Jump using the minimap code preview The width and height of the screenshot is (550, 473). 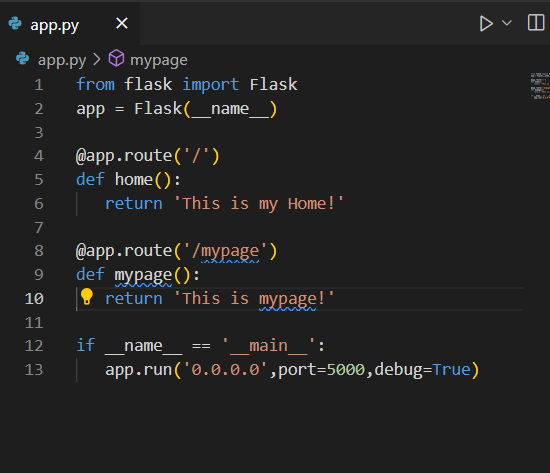click(540, 86)
